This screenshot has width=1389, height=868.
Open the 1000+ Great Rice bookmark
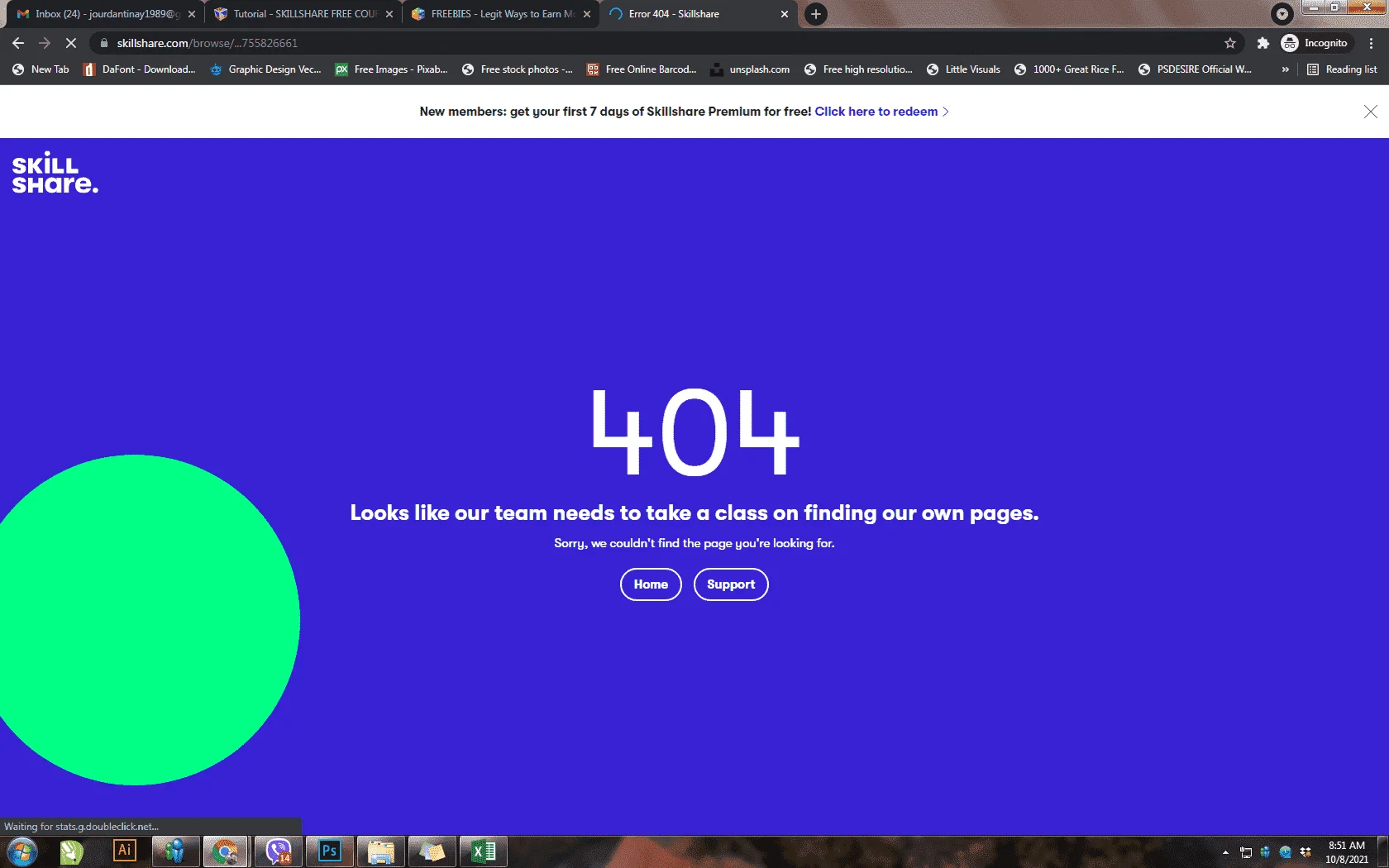(1069, 69)
